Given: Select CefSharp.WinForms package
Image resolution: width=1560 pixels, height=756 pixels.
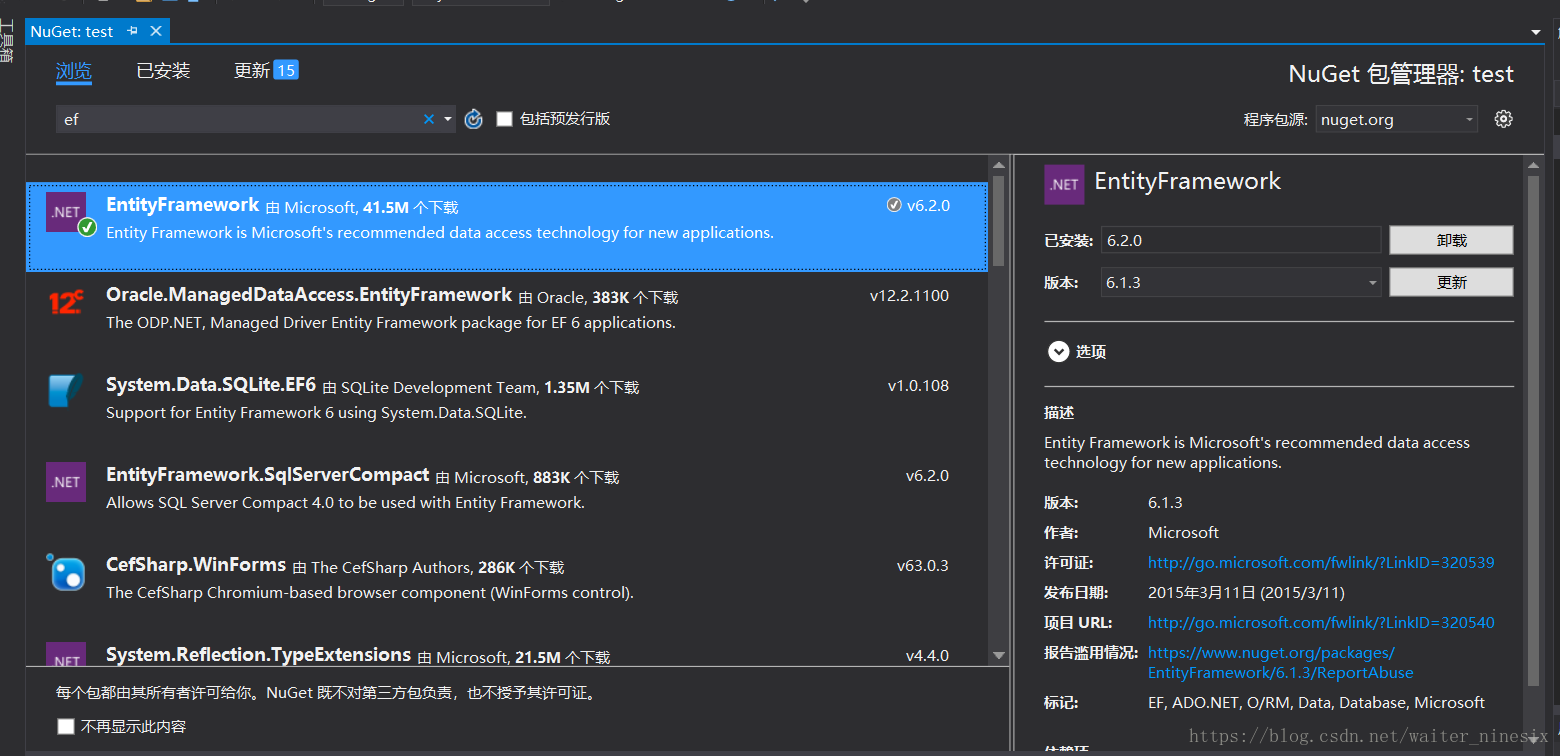Looking at the screenshot, I should [x=196, y=565].
